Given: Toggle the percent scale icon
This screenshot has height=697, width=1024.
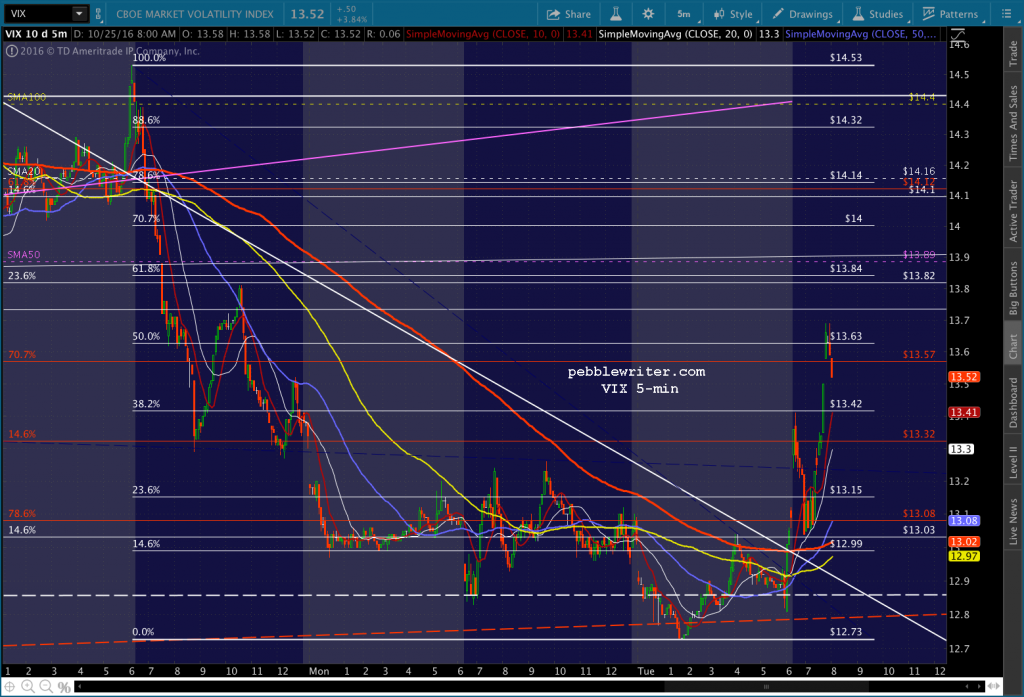Looking at the screenshot, I should click(64, 687).
